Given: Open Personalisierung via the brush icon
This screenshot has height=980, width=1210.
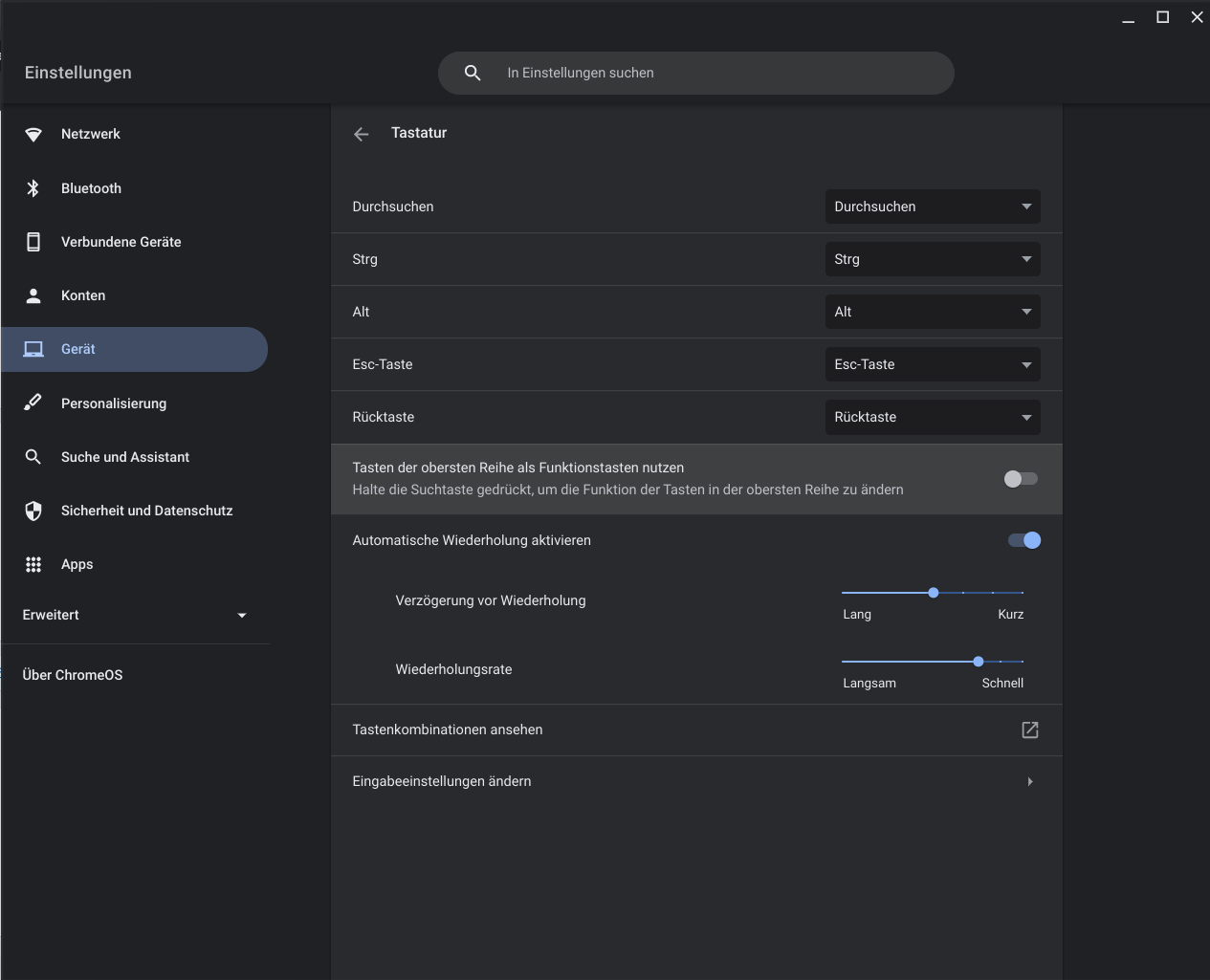Looking at the screenshot, I should [x=33, y=403].
